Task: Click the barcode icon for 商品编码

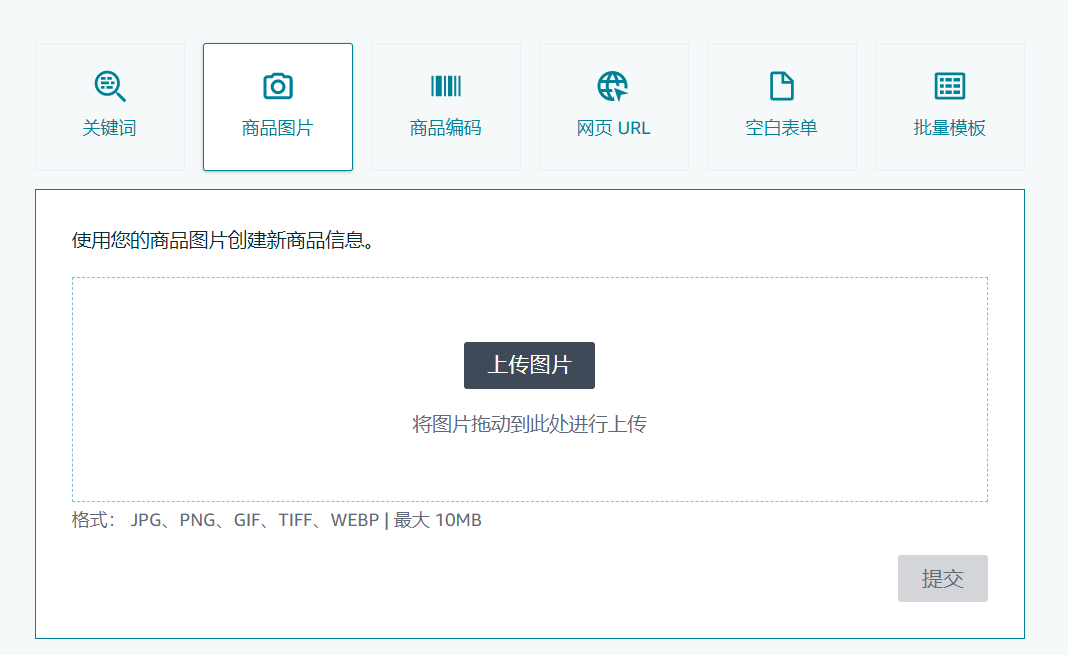Action: coord(446,86)
